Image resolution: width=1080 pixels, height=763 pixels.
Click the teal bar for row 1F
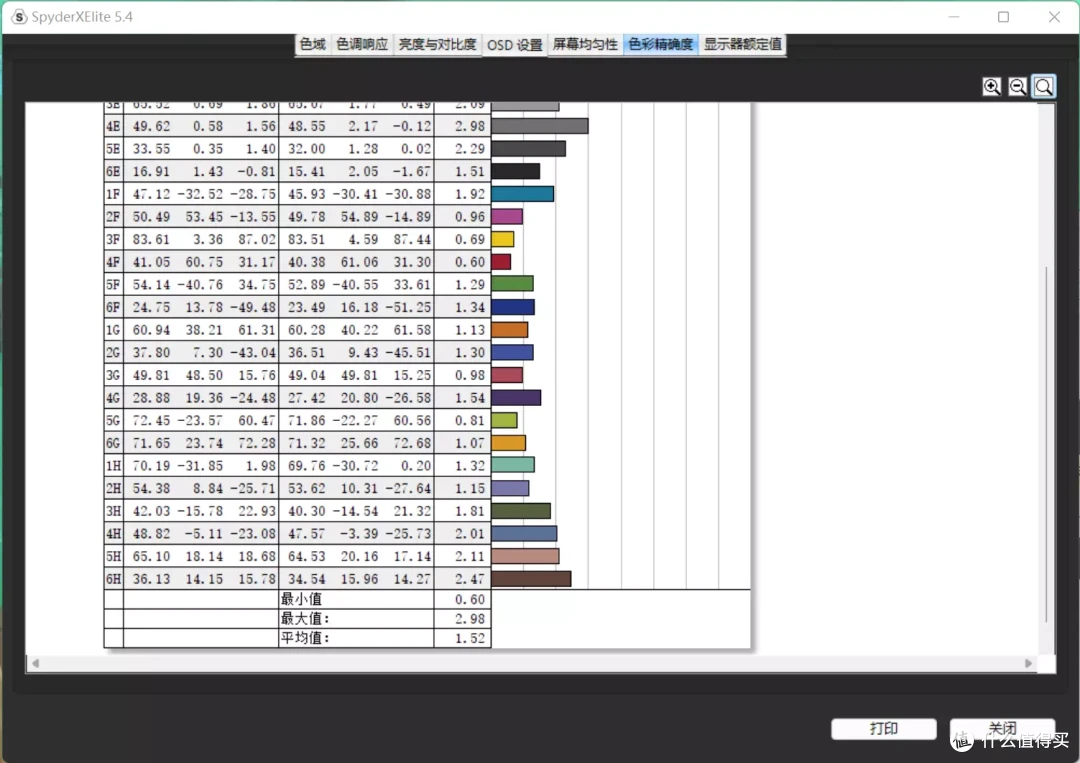pos(523,194)
